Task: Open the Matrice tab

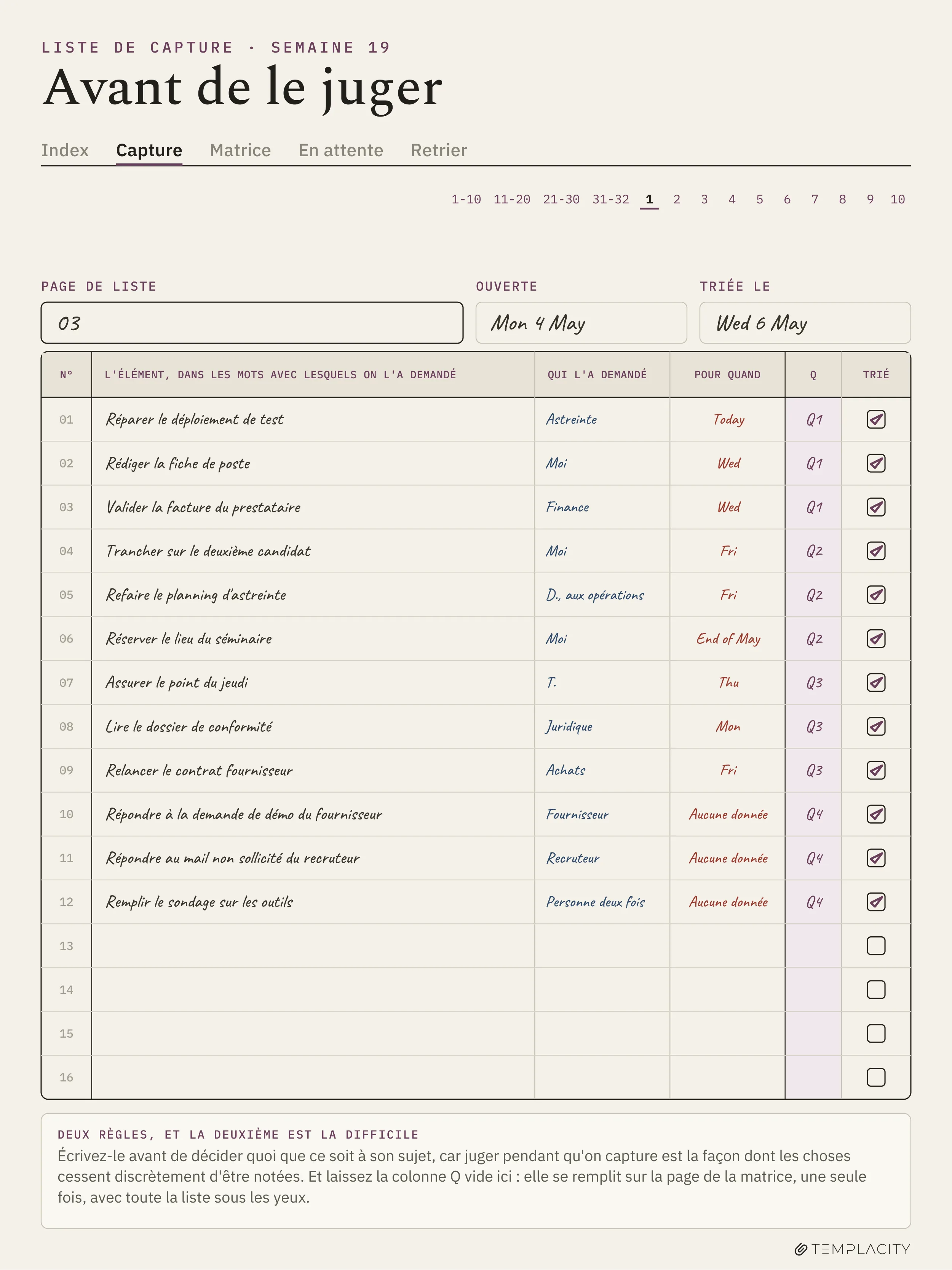Action: pos(240,150)
